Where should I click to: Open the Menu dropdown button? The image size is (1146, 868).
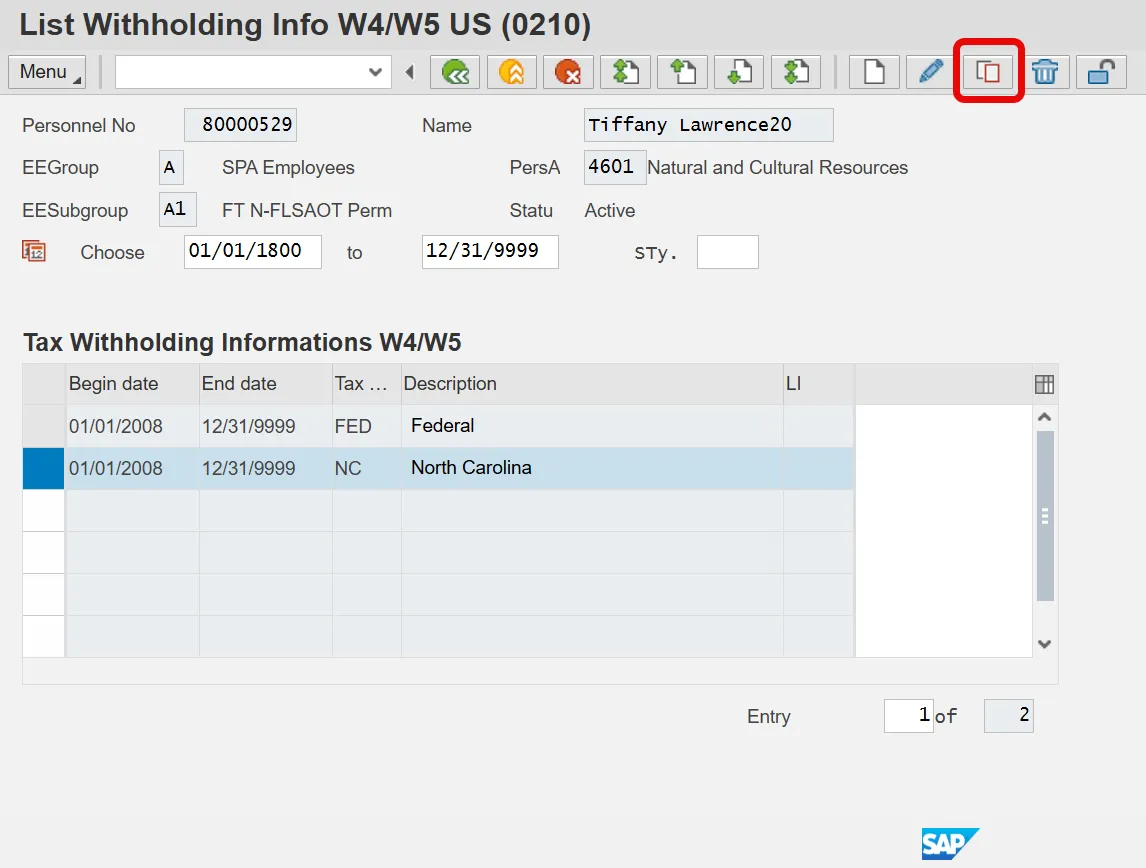tap(47, 72)
